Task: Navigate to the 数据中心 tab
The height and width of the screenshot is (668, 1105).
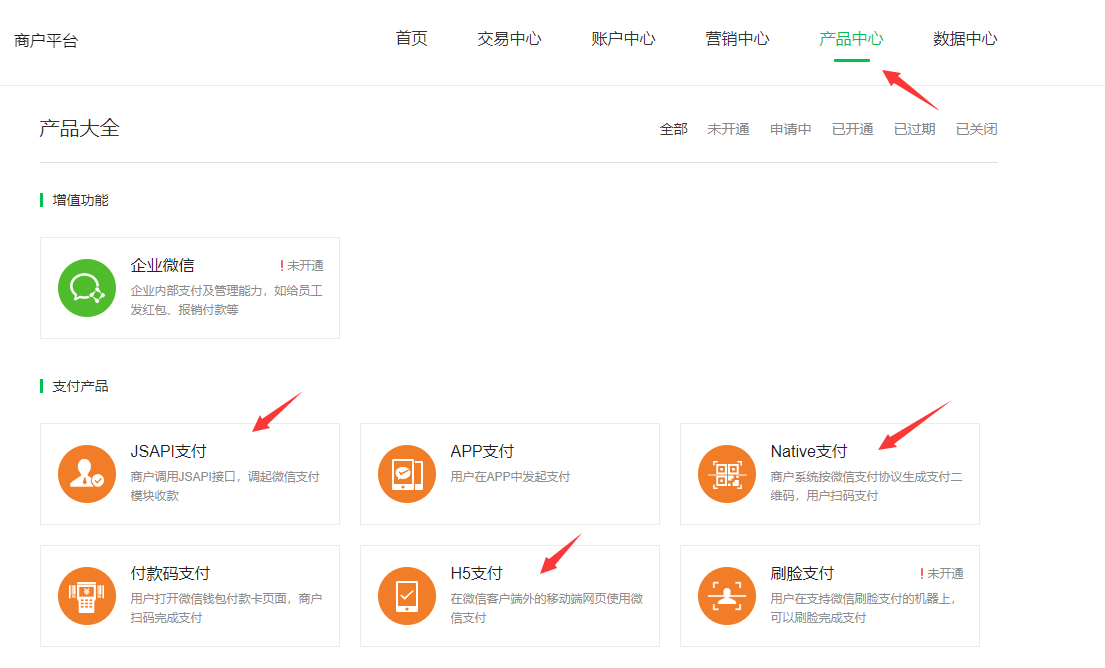Action: [965, 39]
